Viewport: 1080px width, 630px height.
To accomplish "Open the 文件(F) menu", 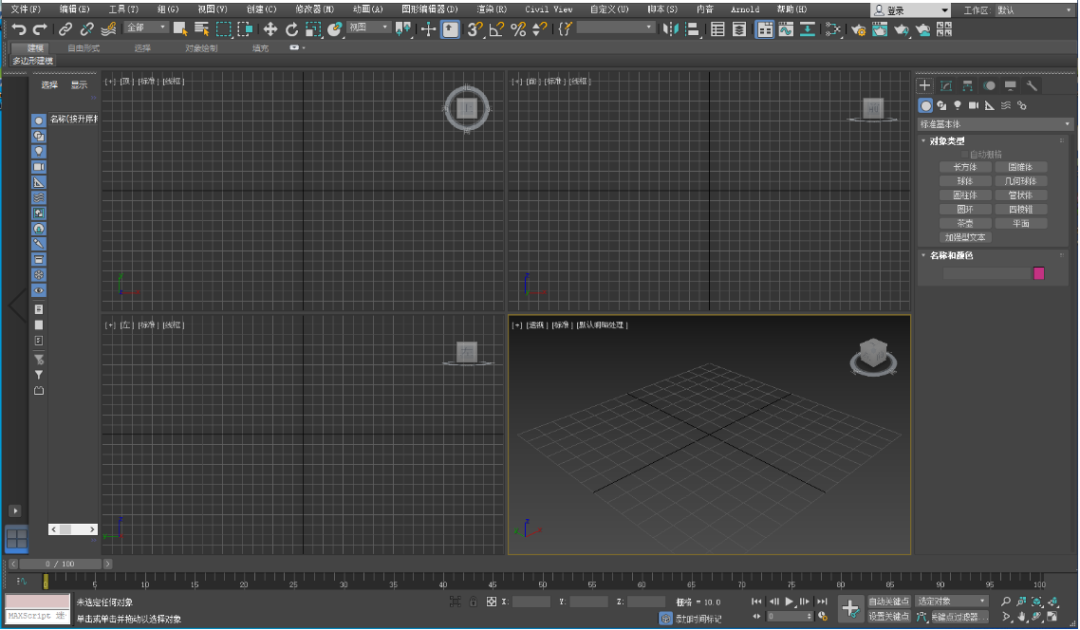I will tap(26, 9).
